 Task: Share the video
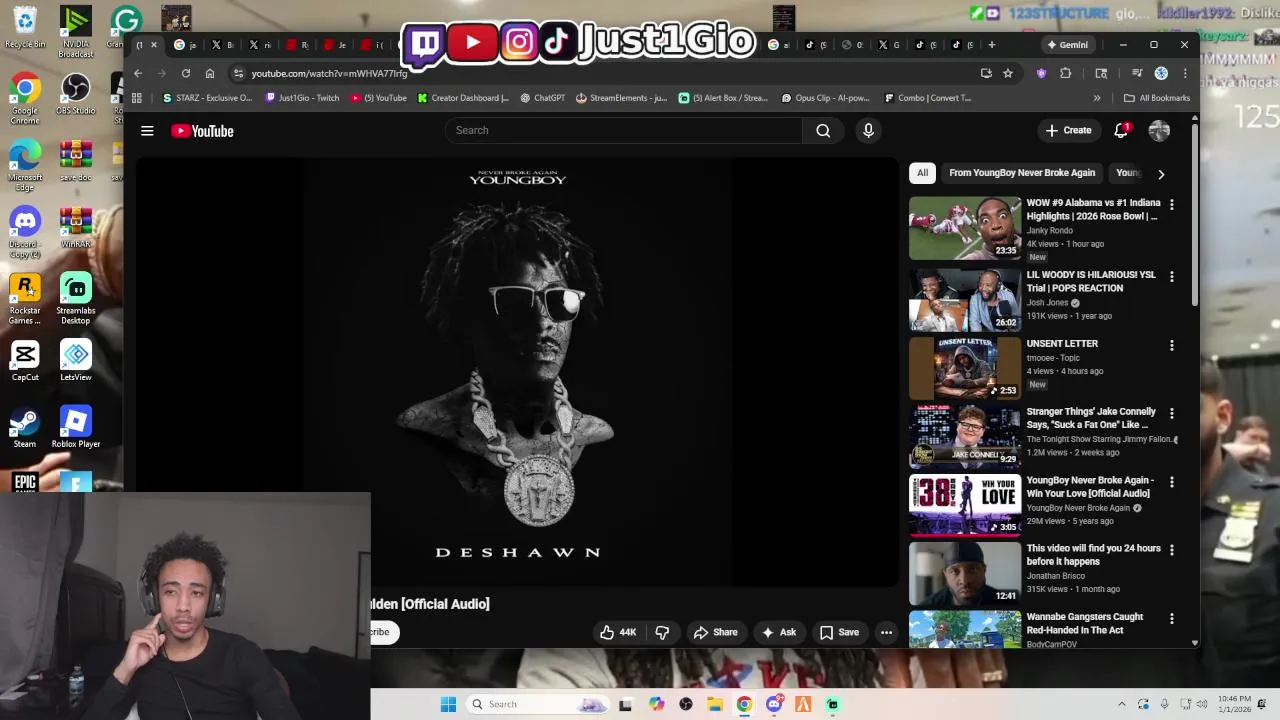pos(716,632)
